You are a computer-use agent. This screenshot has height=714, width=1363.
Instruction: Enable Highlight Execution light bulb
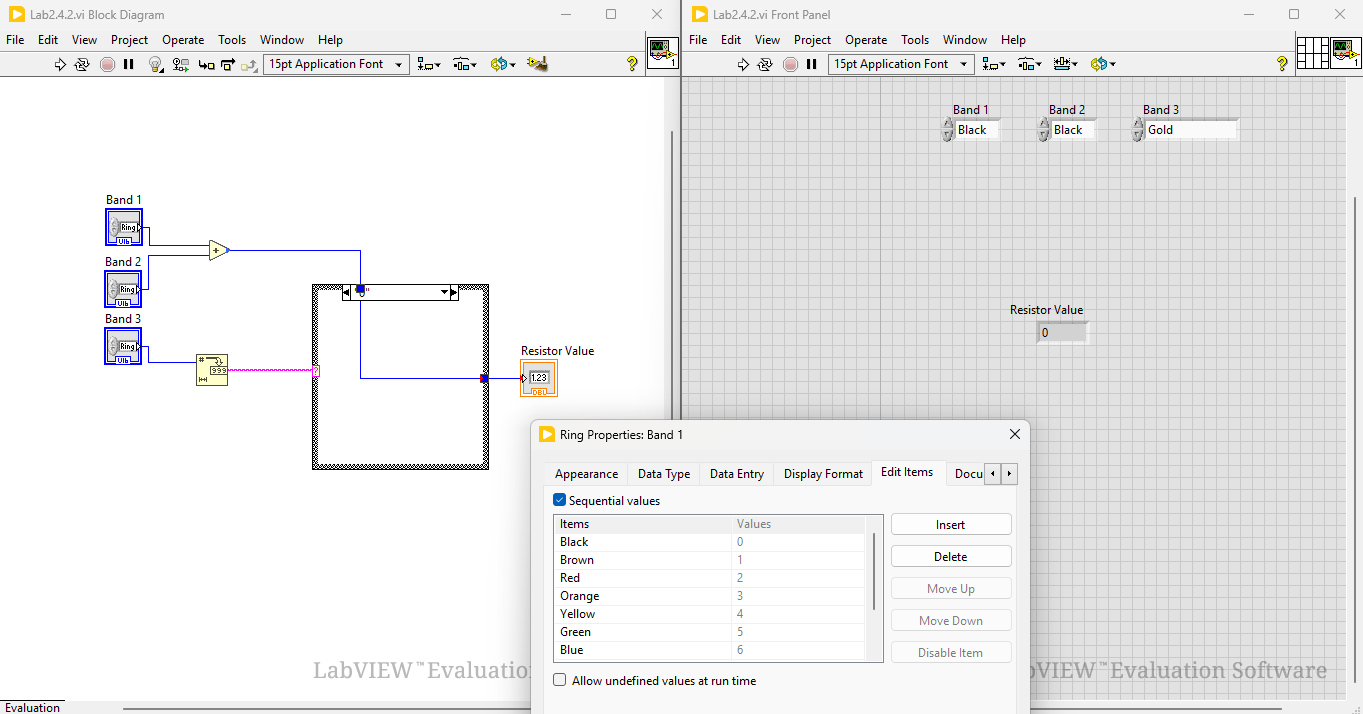tap(154, 63)
